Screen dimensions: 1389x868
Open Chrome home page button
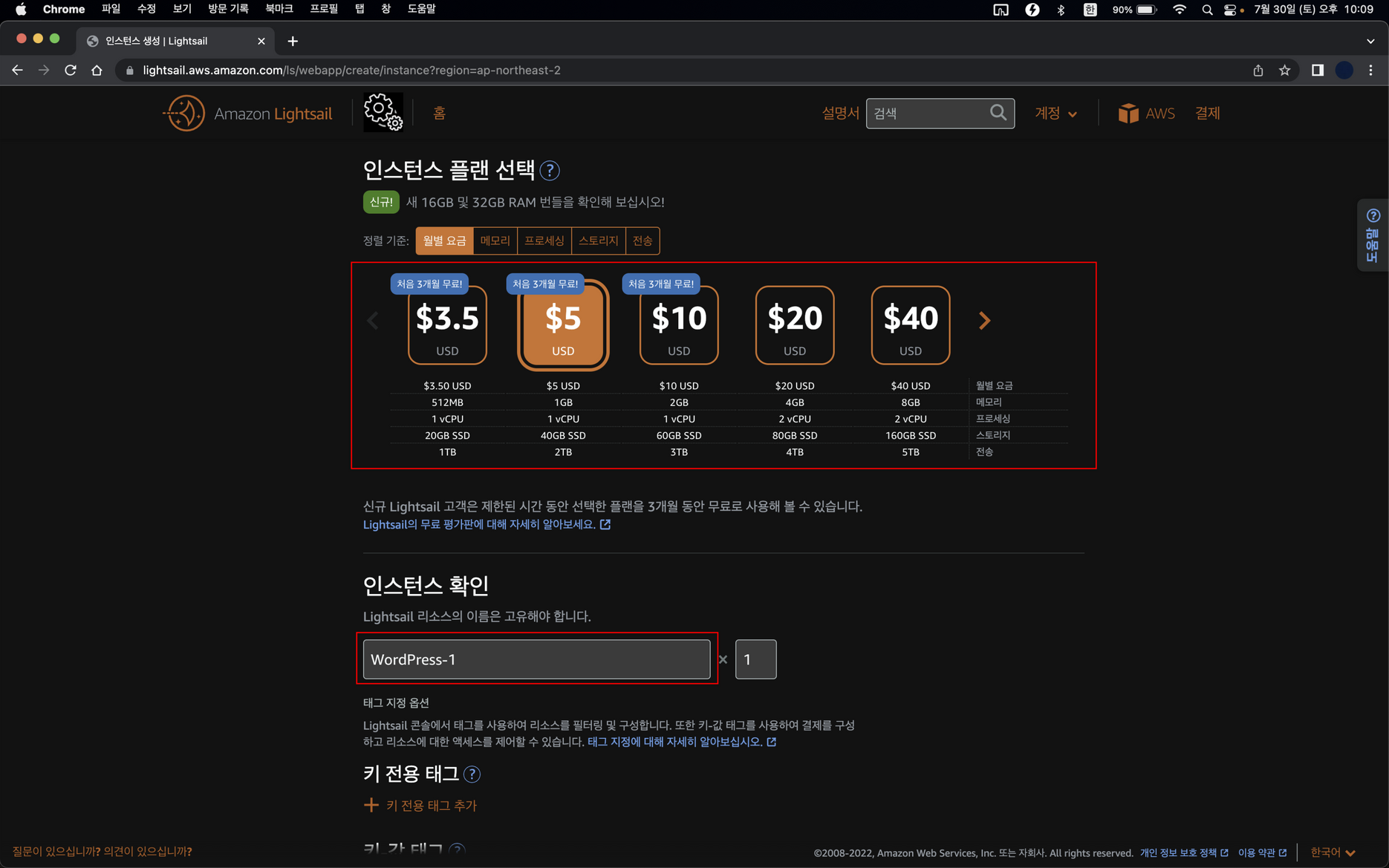tap(97, 71)
